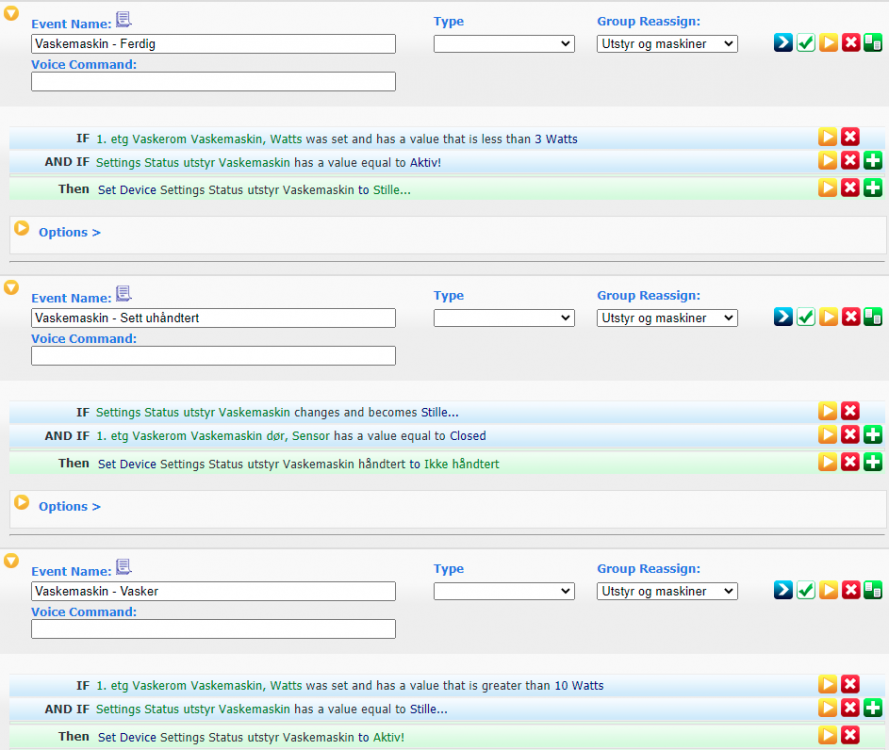This screenshot has height=750, width=889.
Task: Add action after 'Set Device ... to Ikke håndtert'
Action: [872, 462]
